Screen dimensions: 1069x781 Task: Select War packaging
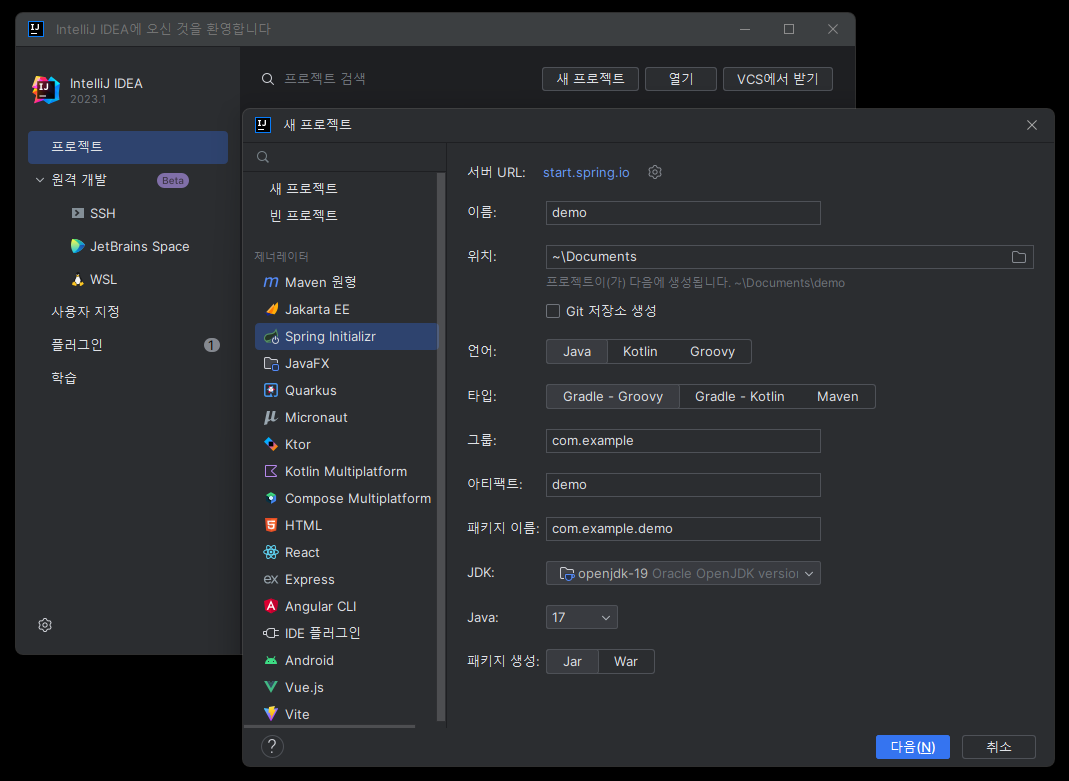(626, 662)
